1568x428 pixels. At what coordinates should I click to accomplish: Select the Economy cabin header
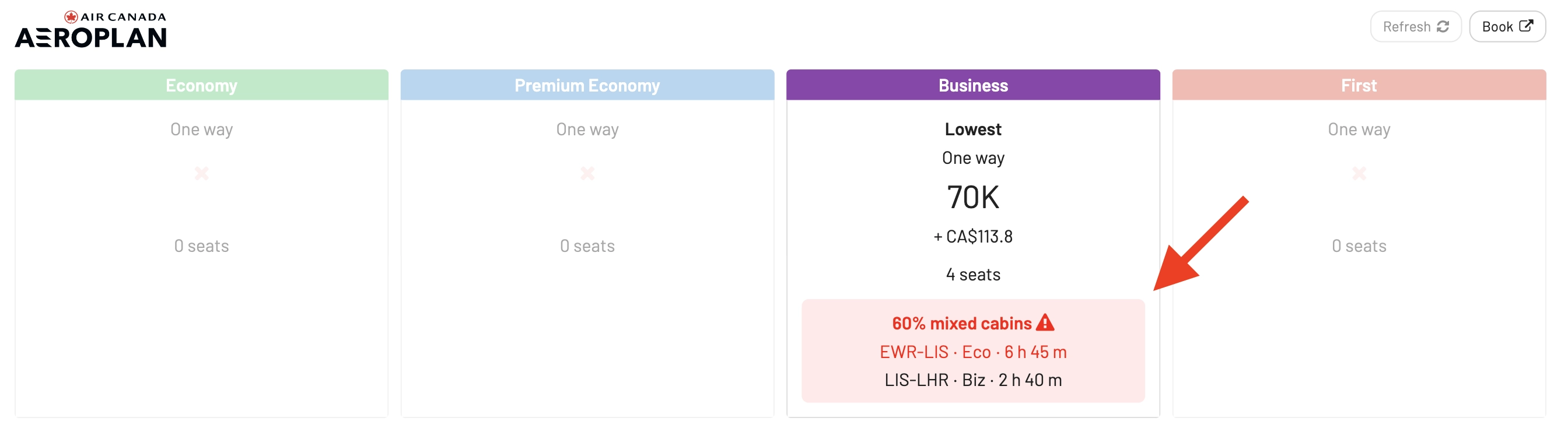(201, 85)
